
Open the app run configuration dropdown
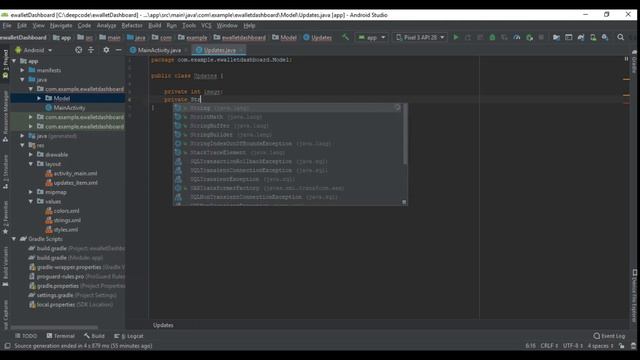tap(371, 37)
